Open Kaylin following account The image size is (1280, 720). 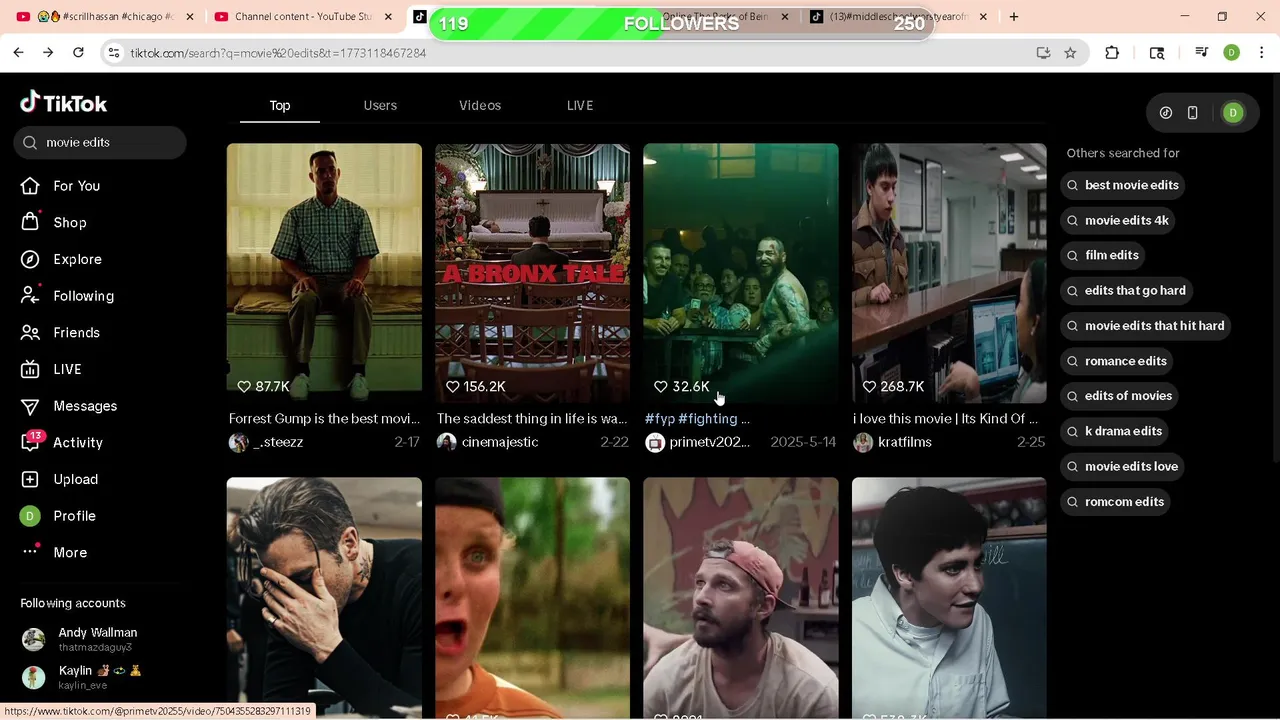point(98,677)
